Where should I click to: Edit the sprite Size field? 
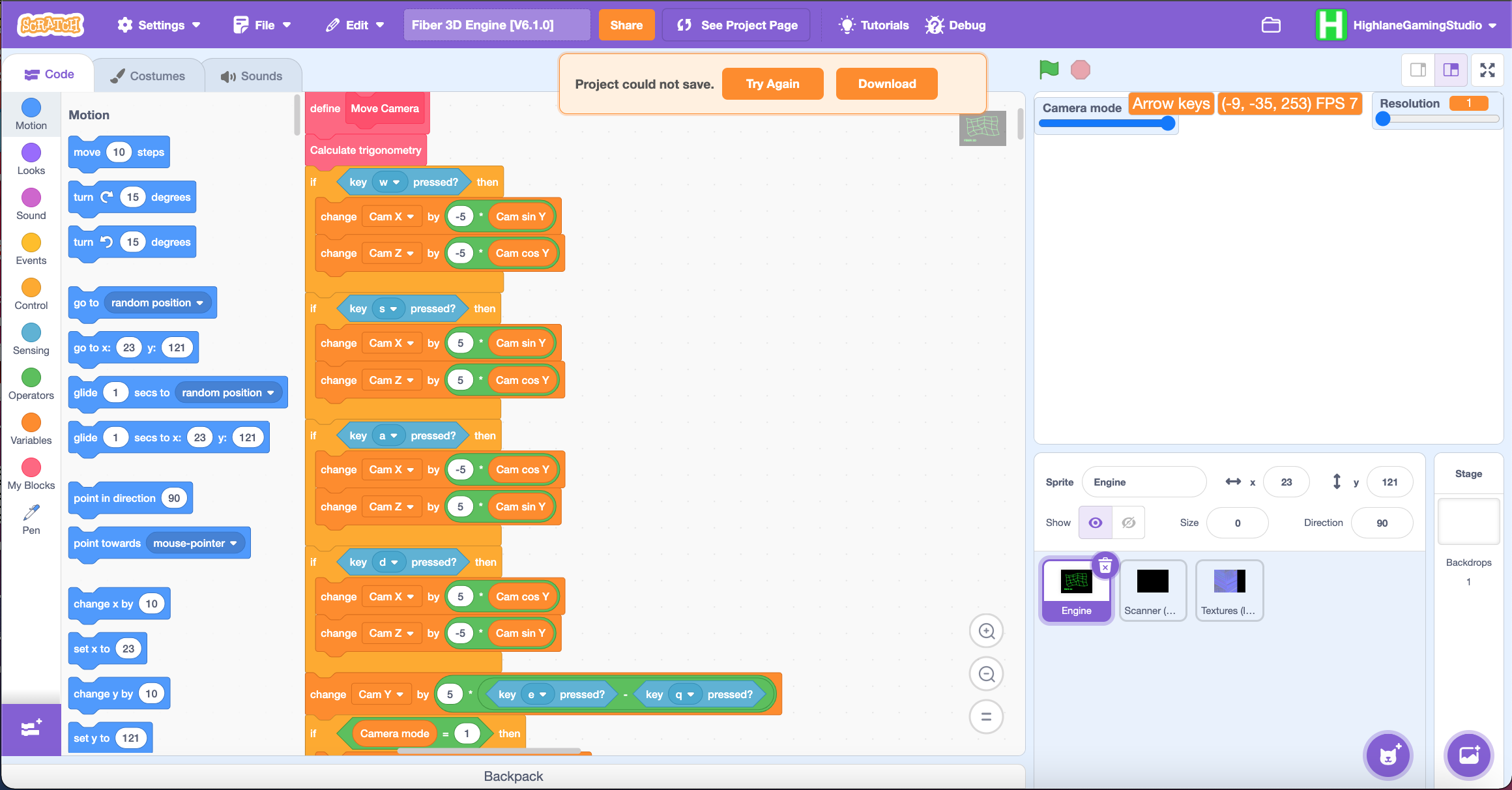(x=1238, y=523)
